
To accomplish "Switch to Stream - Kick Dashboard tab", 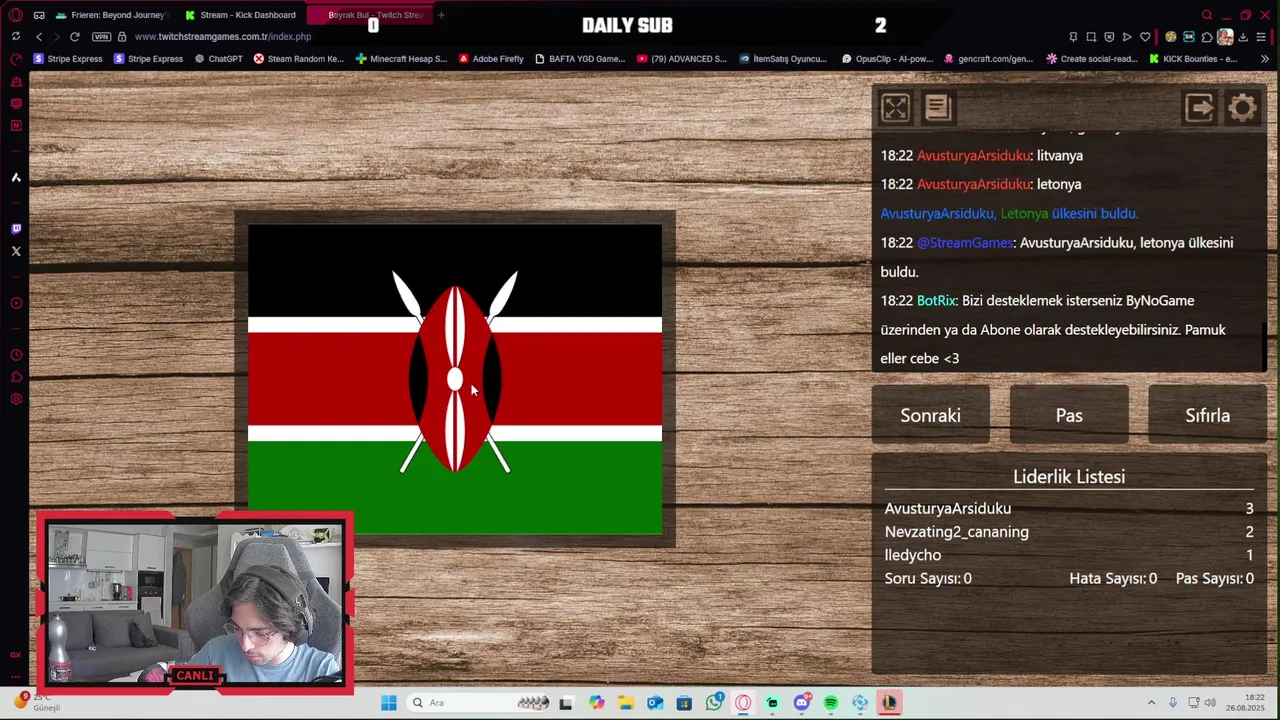I will (240, 15).
